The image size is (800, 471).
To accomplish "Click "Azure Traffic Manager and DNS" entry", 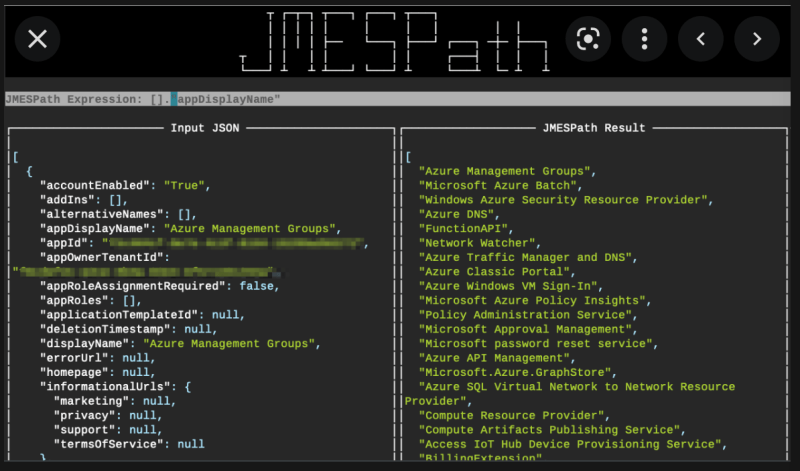I will 529,257.
